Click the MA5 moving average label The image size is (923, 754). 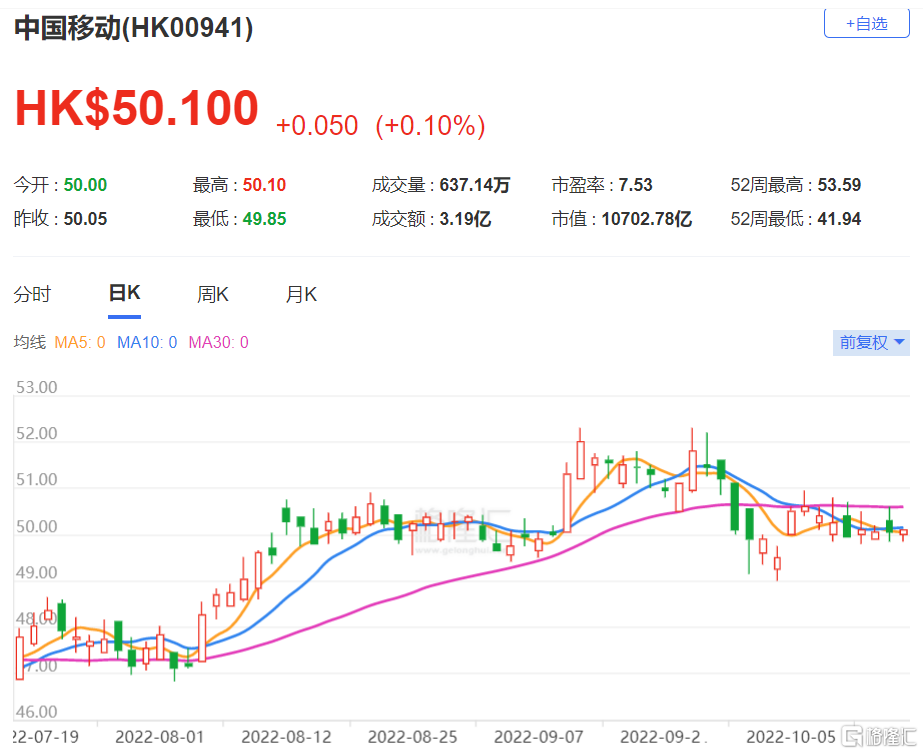coord(79,342)
